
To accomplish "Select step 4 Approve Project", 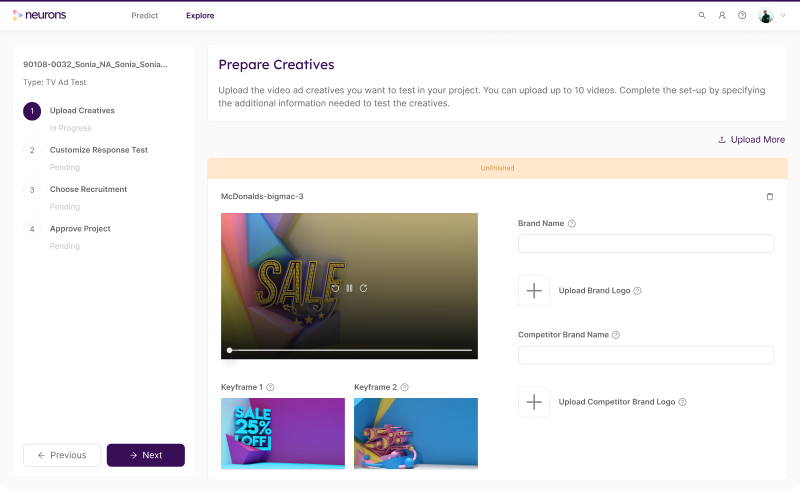I will tap(80, 229).
